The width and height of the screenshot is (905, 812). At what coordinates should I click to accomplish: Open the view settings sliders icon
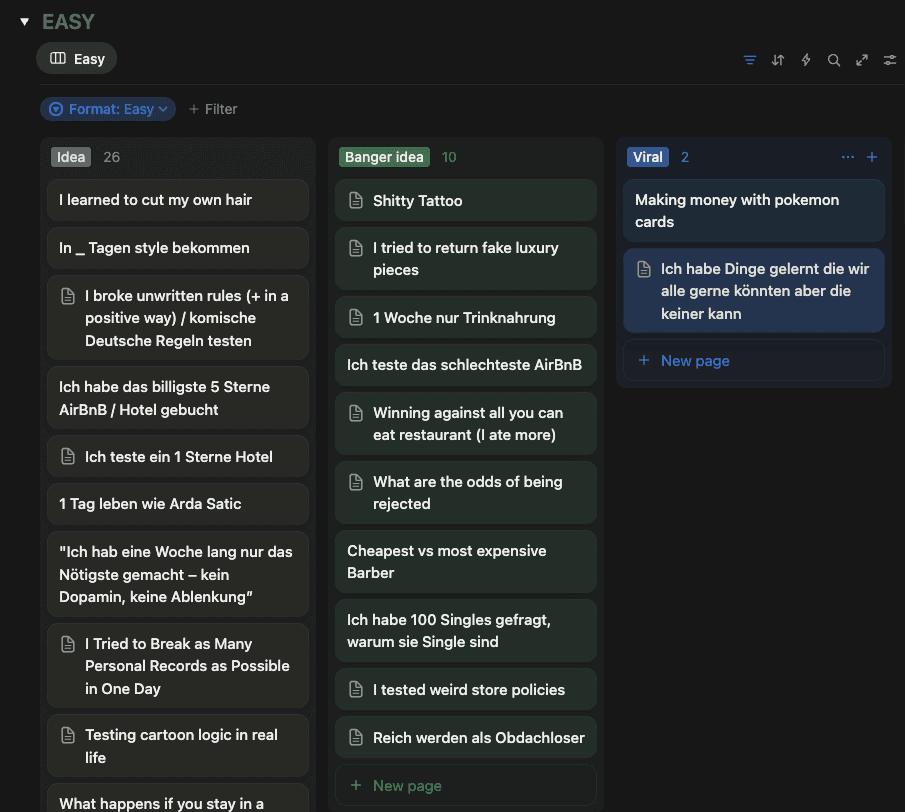(x=889, y=60)
